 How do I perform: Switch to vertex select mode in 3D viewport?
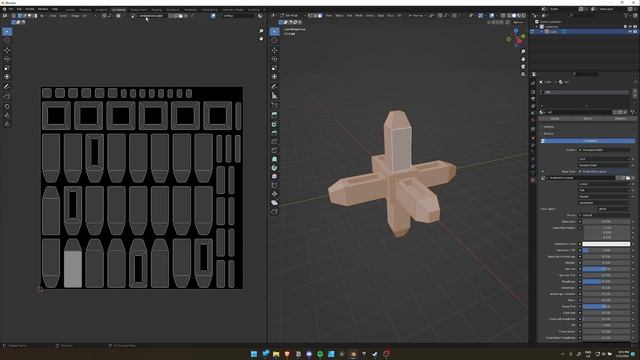pos(310,16)
